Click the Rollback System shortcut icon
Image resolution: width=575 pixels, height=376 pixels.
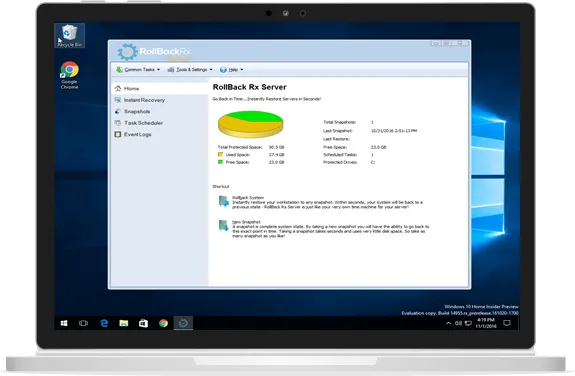coord(224,201)
